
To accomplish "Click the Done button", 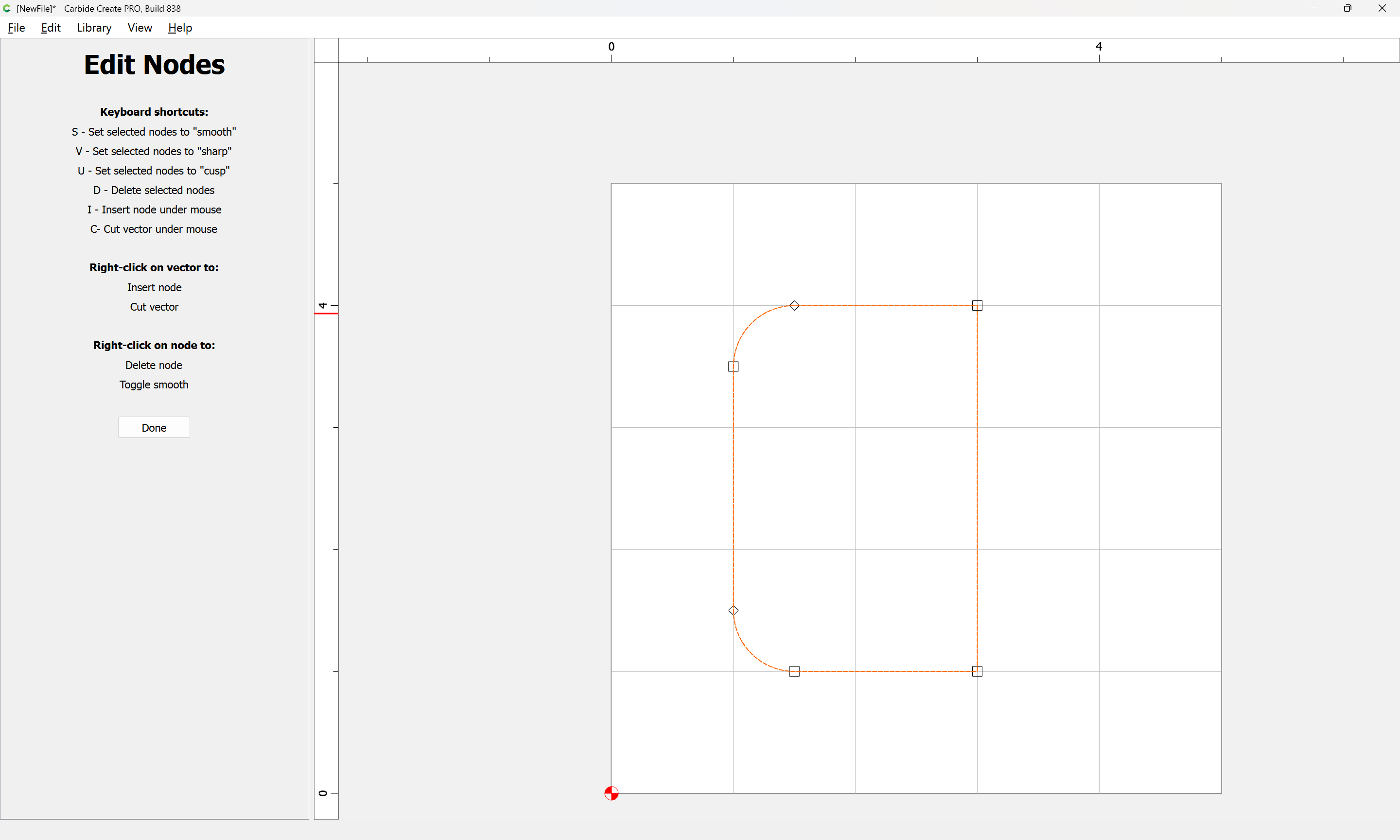I will pos(154,427).
